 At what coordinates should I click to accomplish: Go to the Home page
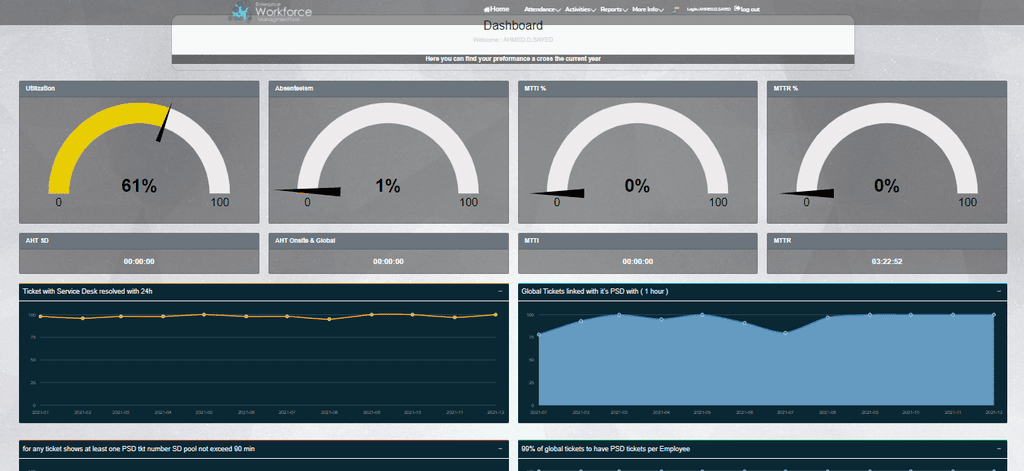click(496, 9)
